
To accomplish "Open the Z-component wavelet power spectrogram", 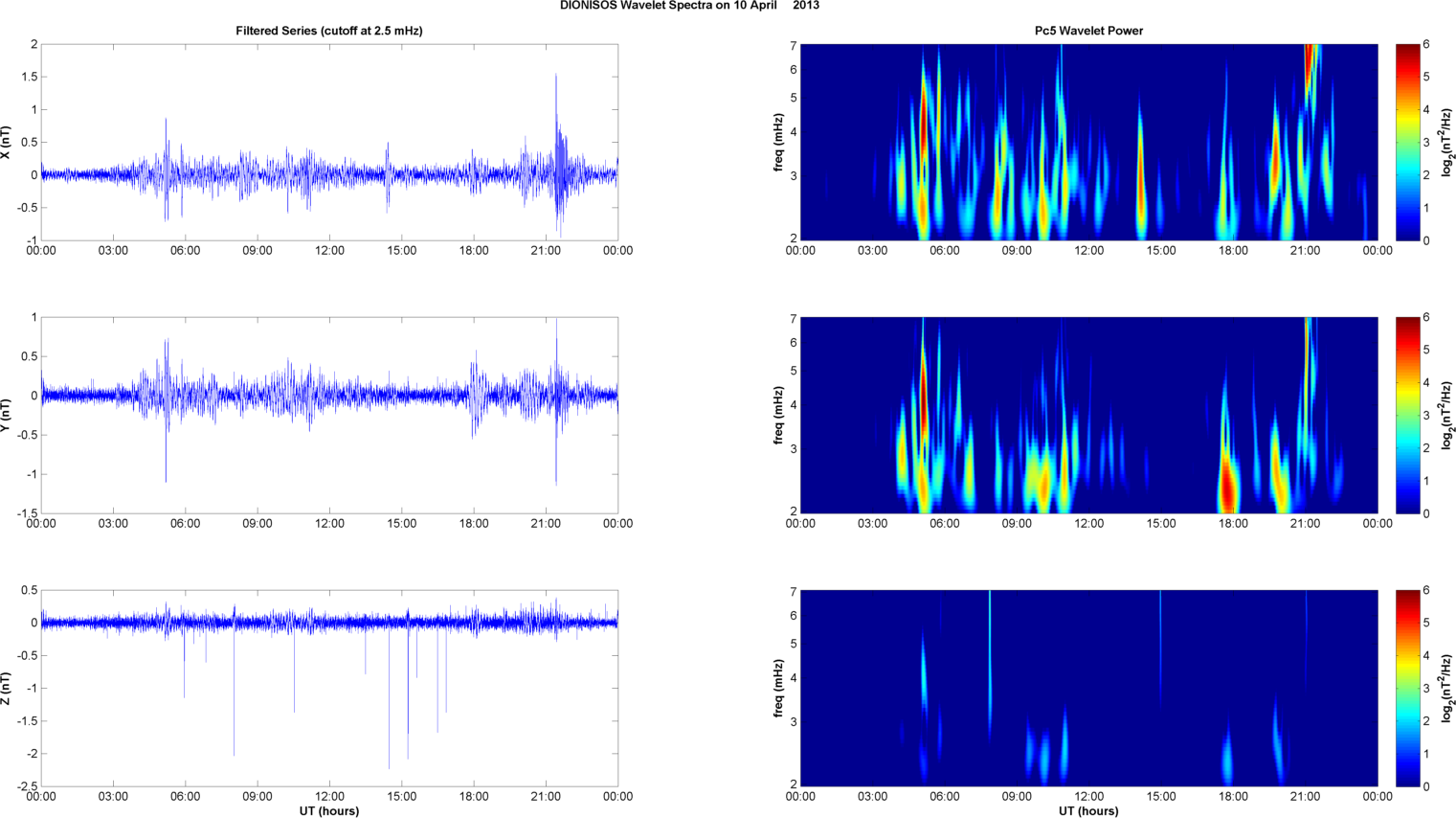I will pyautogui.click(x=1088, y=689).
